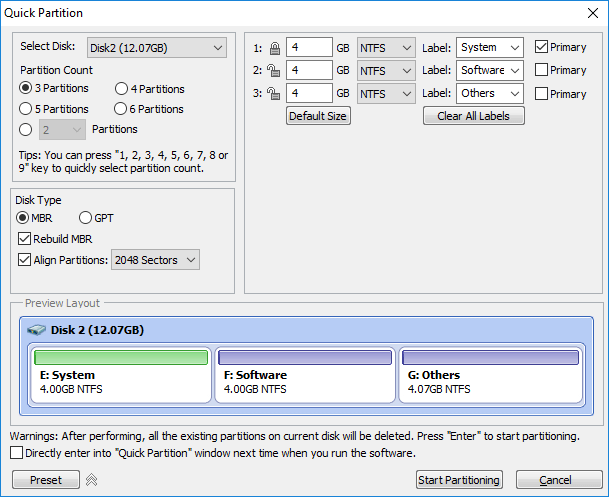
Task: Click the double-chevron icon next to Preset
Action: click(92, 480)
